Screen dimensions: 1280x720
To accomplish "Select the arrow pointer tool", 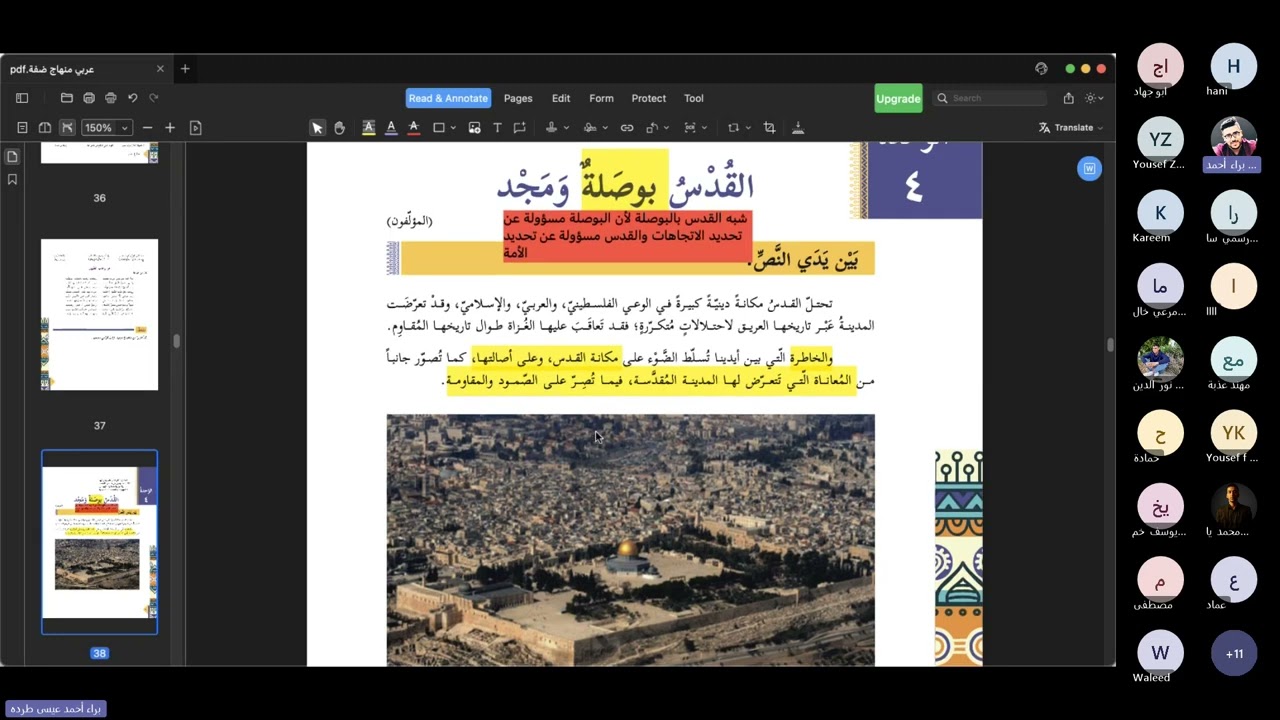I will [317, 128].
